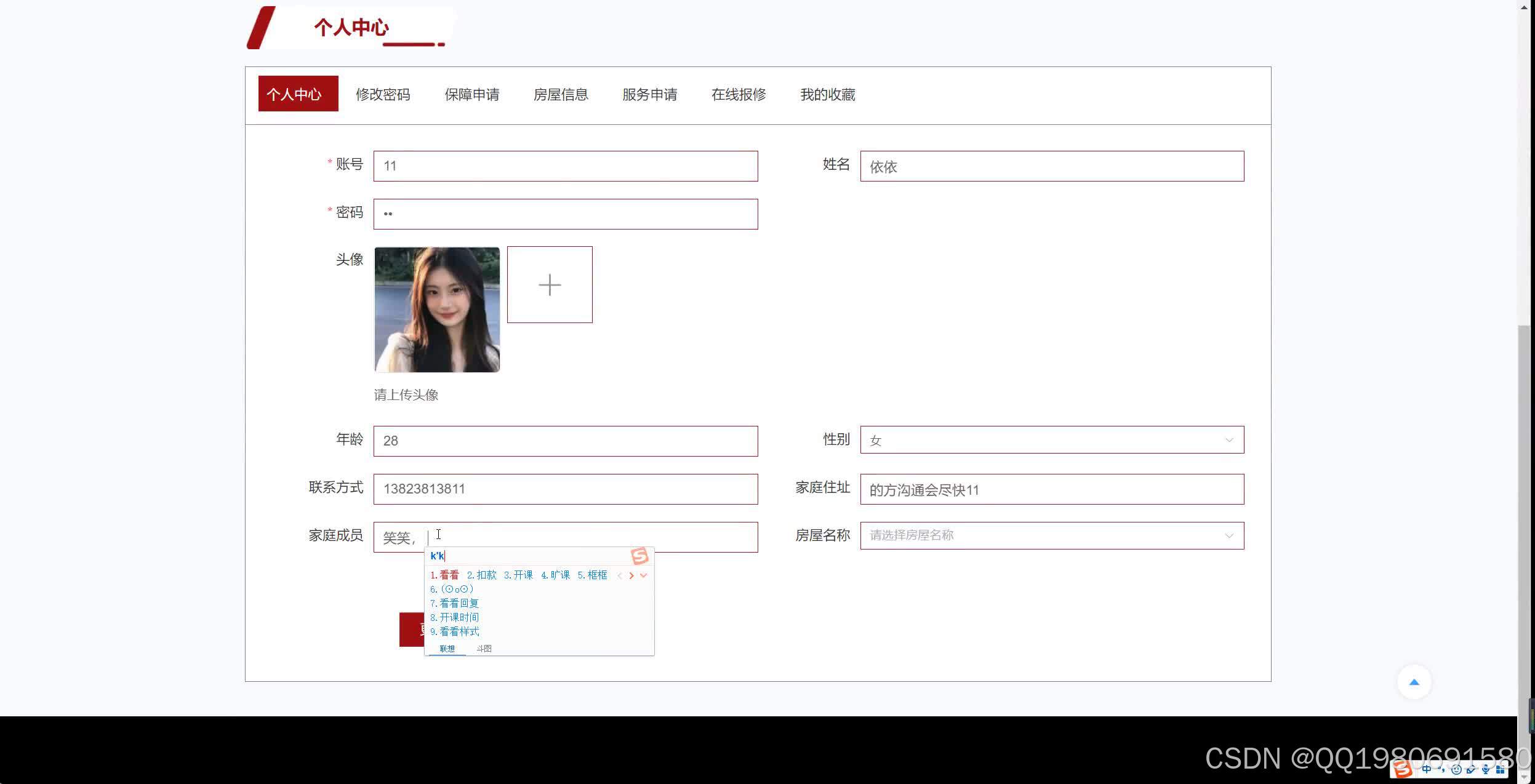The image size is (1535, 784).
Task: Open the emoji picker icon on the Sogou toolbar
Action: (x=1456, y=769)
